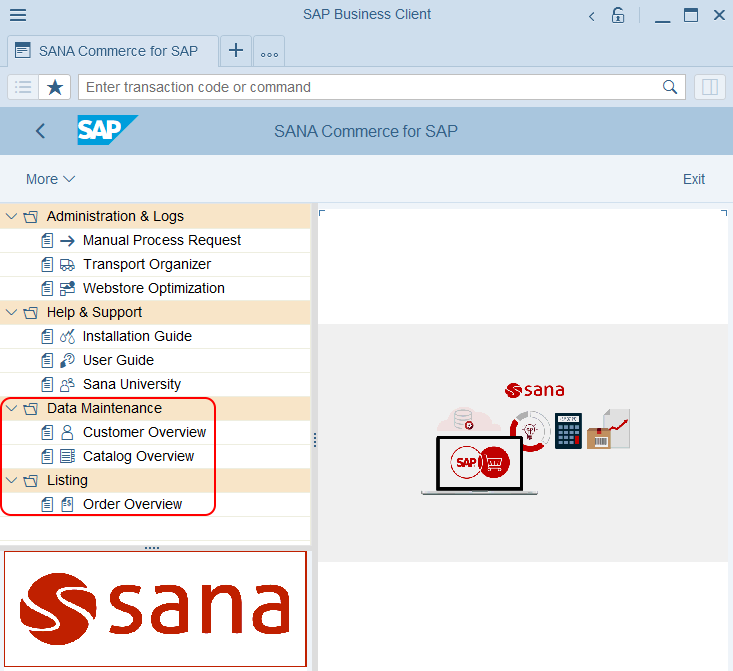
Task: Close the SAP Business Client window
Action: point(719,15)
